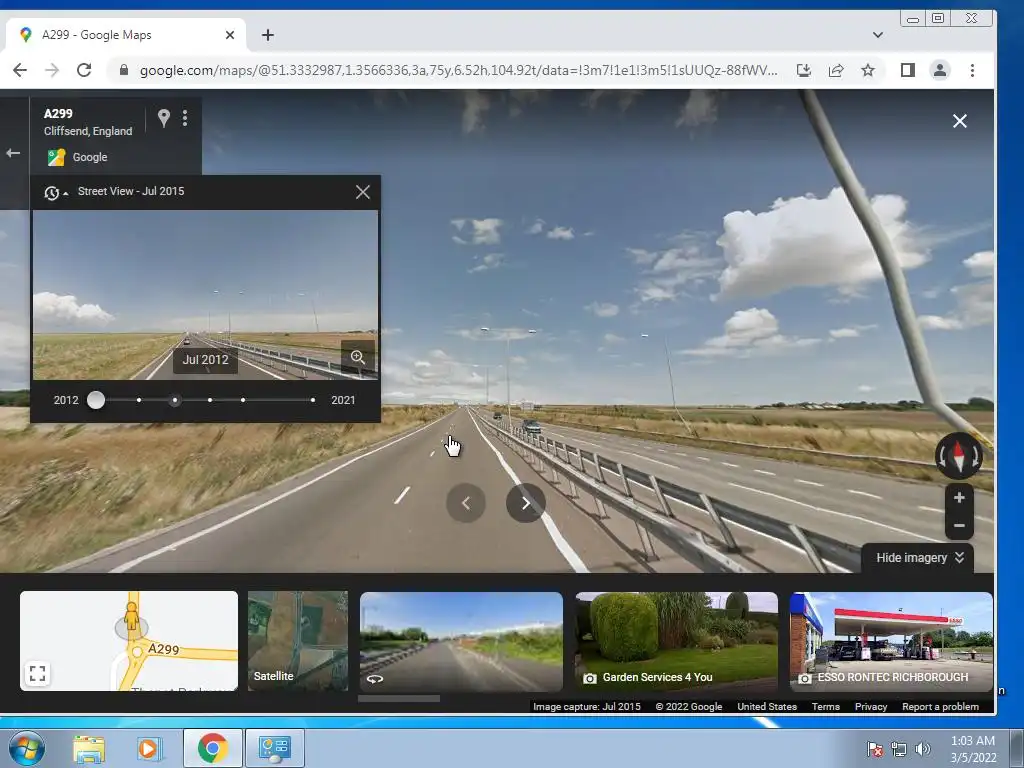Open the Privacy link
The image size is (1024, 768).
tap(871, 707)
